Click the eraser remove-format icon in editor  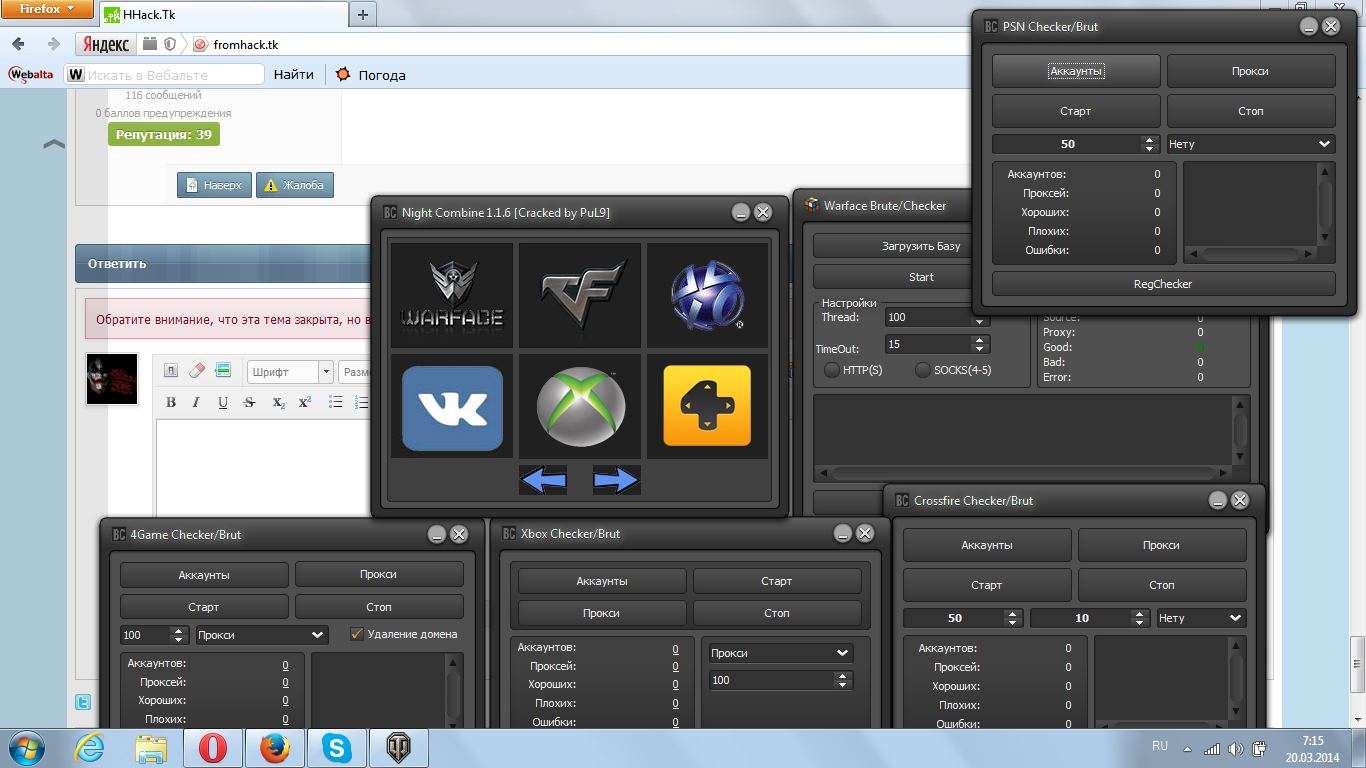click(196, 371)
